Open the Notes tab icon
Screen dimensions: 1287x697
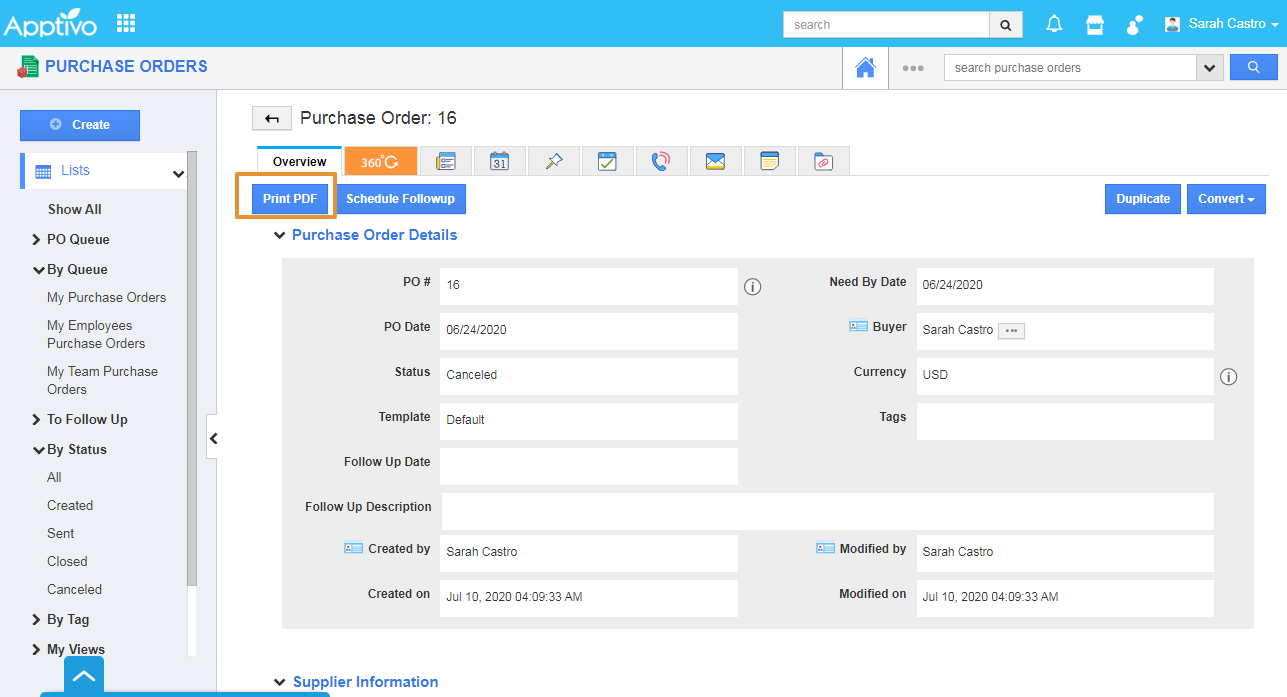769,161
